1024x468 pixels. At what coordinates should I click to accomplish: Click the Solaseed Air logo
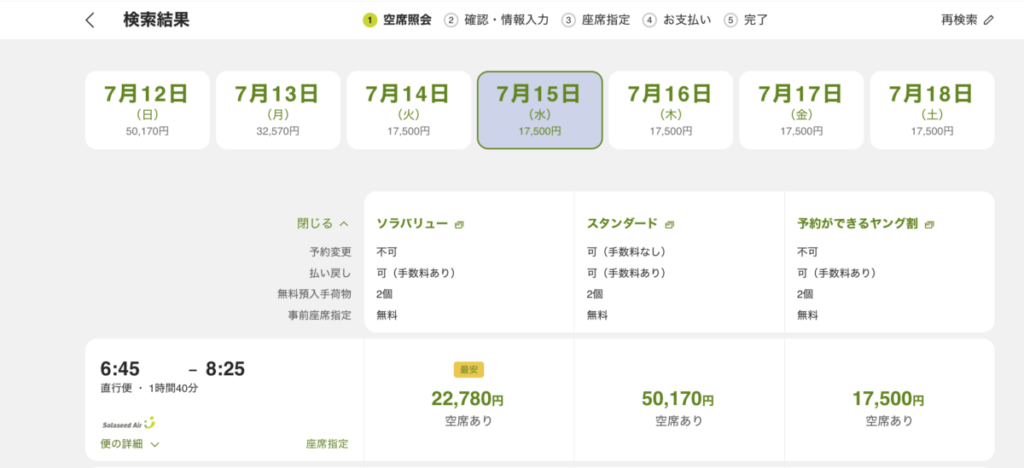coord(129,423)
